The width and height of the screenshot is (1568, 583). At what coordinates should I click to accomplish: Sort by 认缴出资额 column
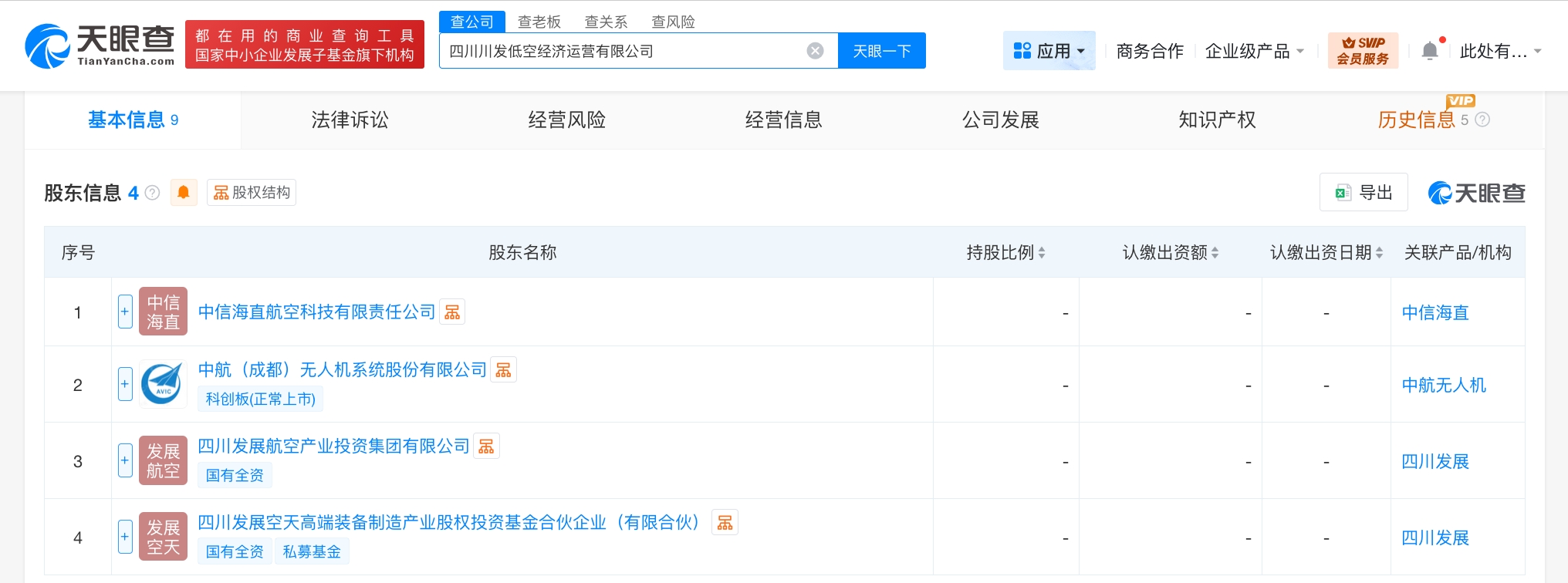(1170, 252)
